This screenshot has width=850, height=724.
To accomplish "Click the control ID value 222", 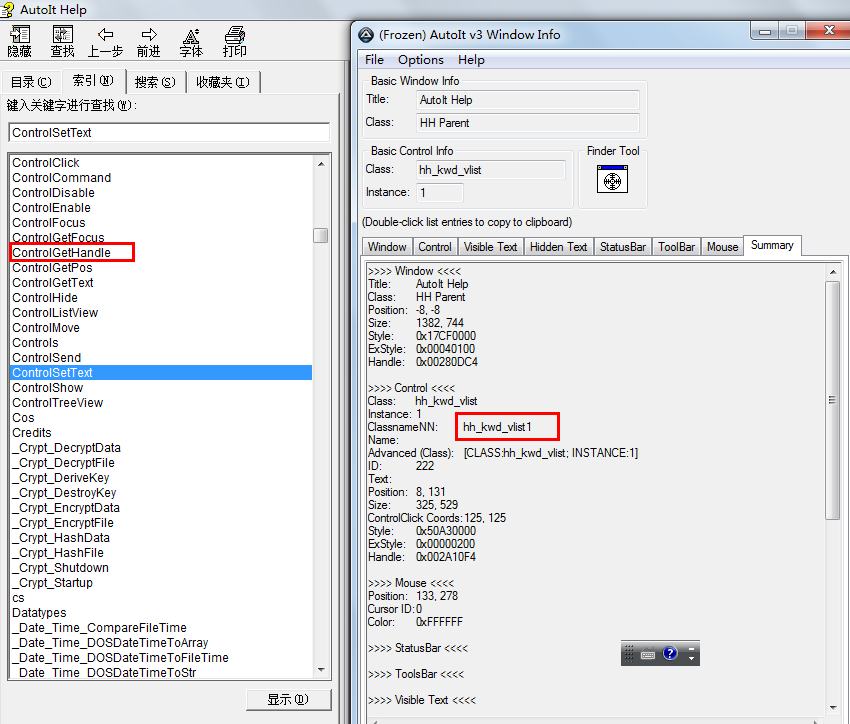I will pos(425,466).
